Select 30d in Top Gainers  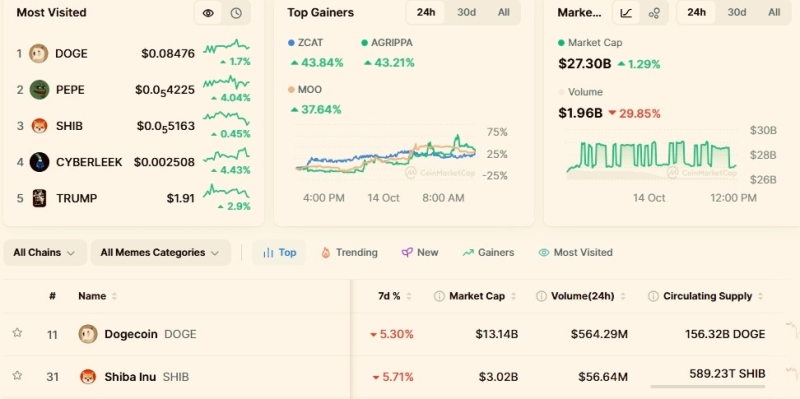466,12
